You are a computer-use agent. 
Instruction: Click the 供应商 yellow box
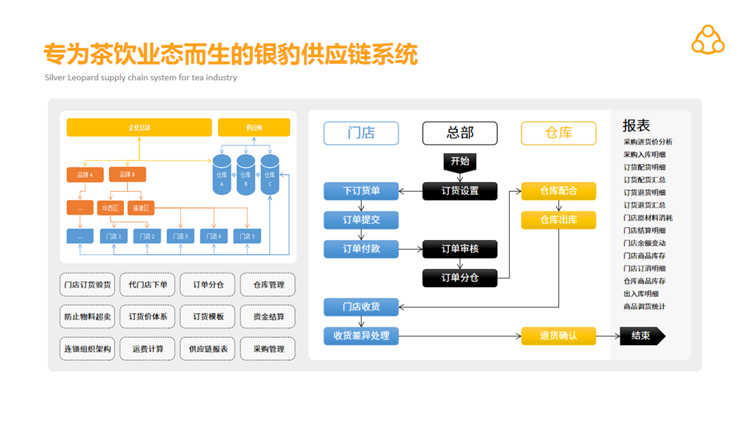254,127
